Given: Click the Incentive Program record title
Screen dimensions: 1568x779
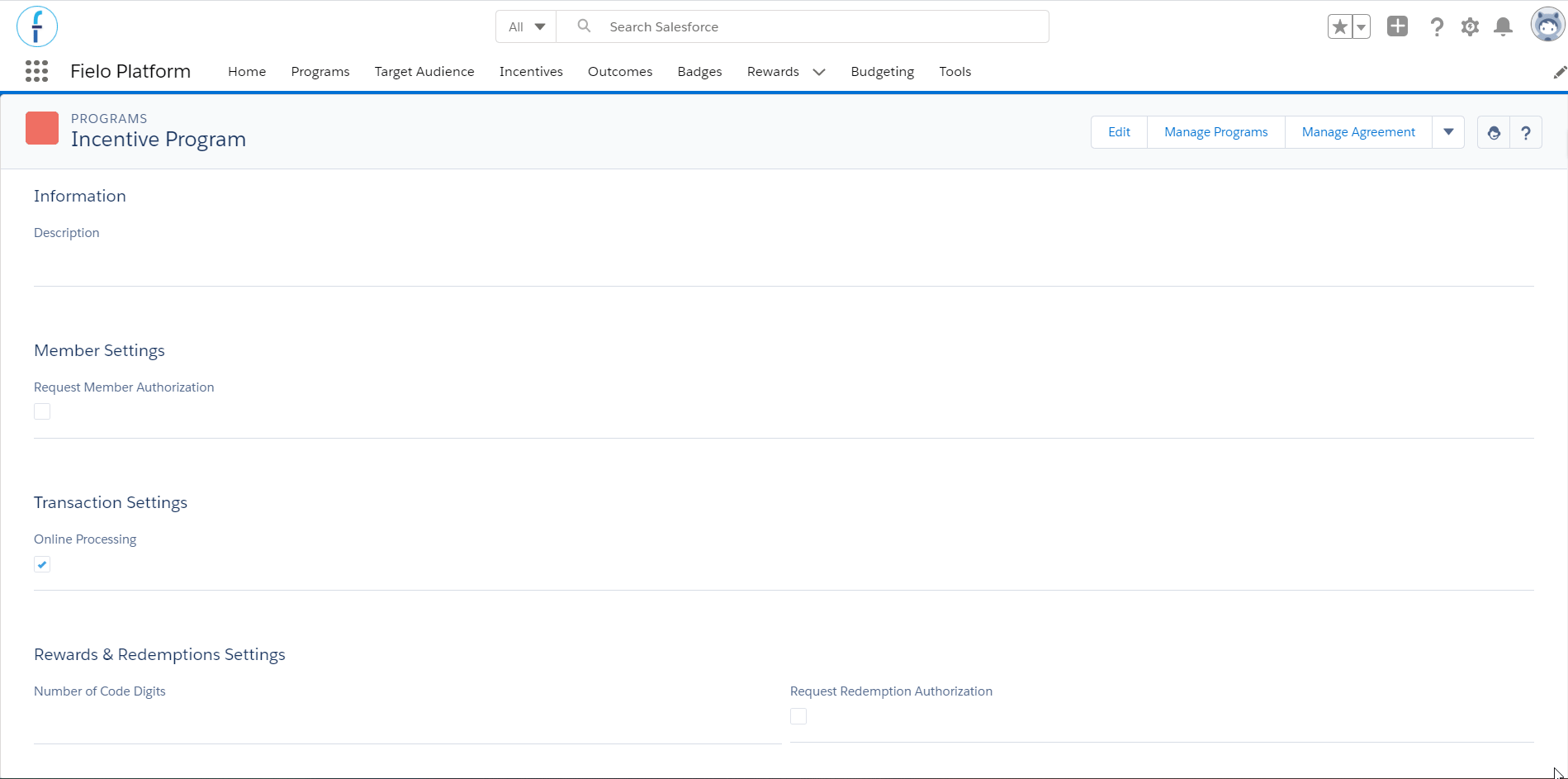Looking at the screenshot, I should pos(159,140).
